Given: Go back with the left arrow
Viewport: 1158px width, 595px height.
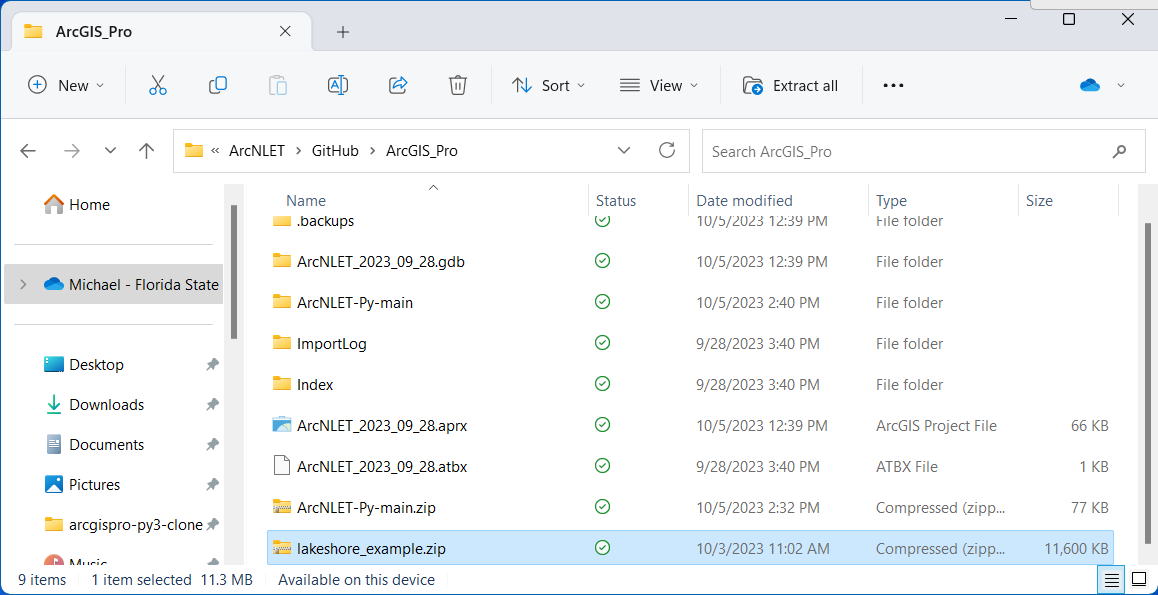Looking at the screenshot, I should click(x=28, y=151).
